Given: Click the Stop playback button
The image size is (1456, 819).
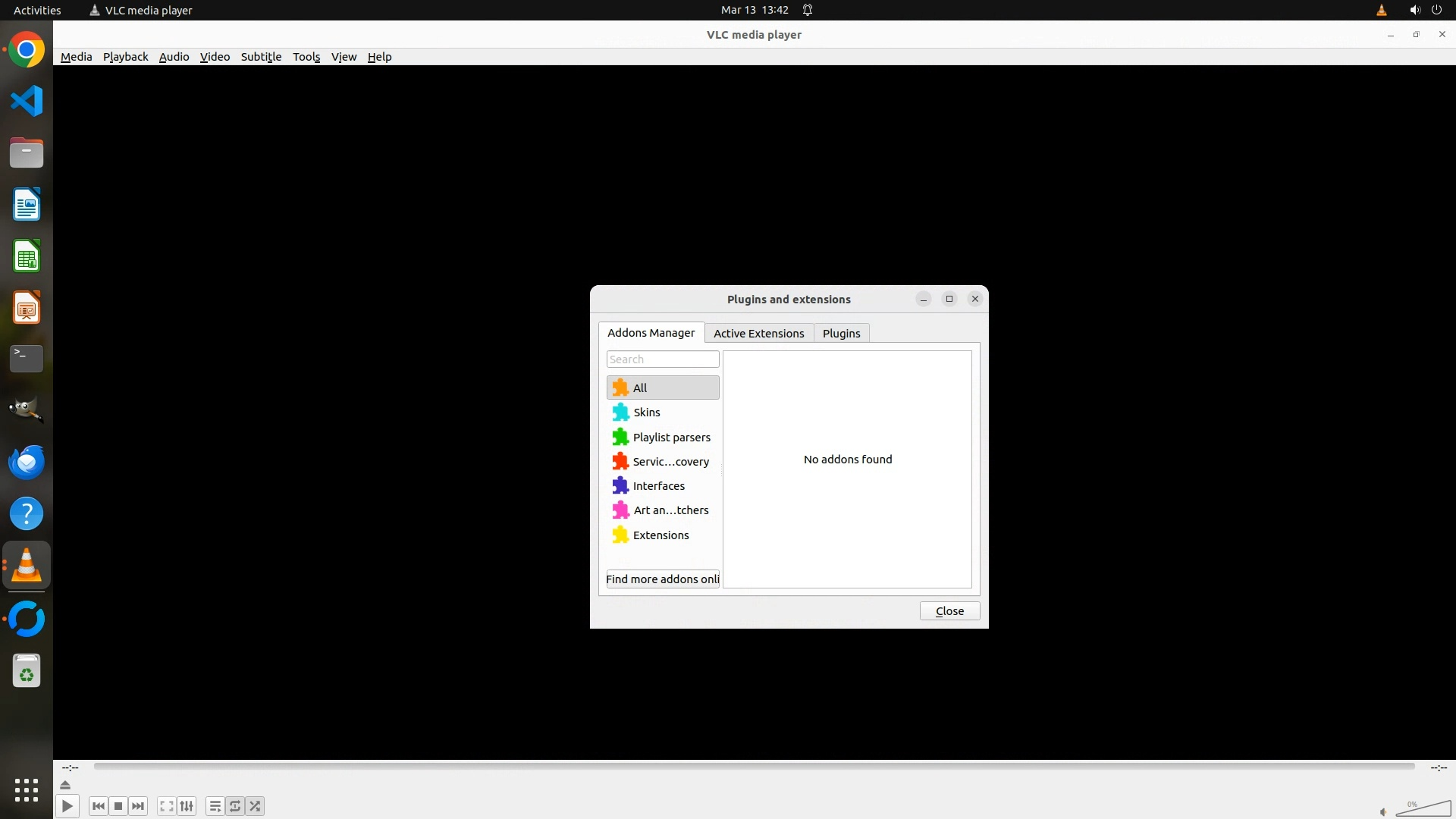Looking at the screenshot, I should 118,806.
